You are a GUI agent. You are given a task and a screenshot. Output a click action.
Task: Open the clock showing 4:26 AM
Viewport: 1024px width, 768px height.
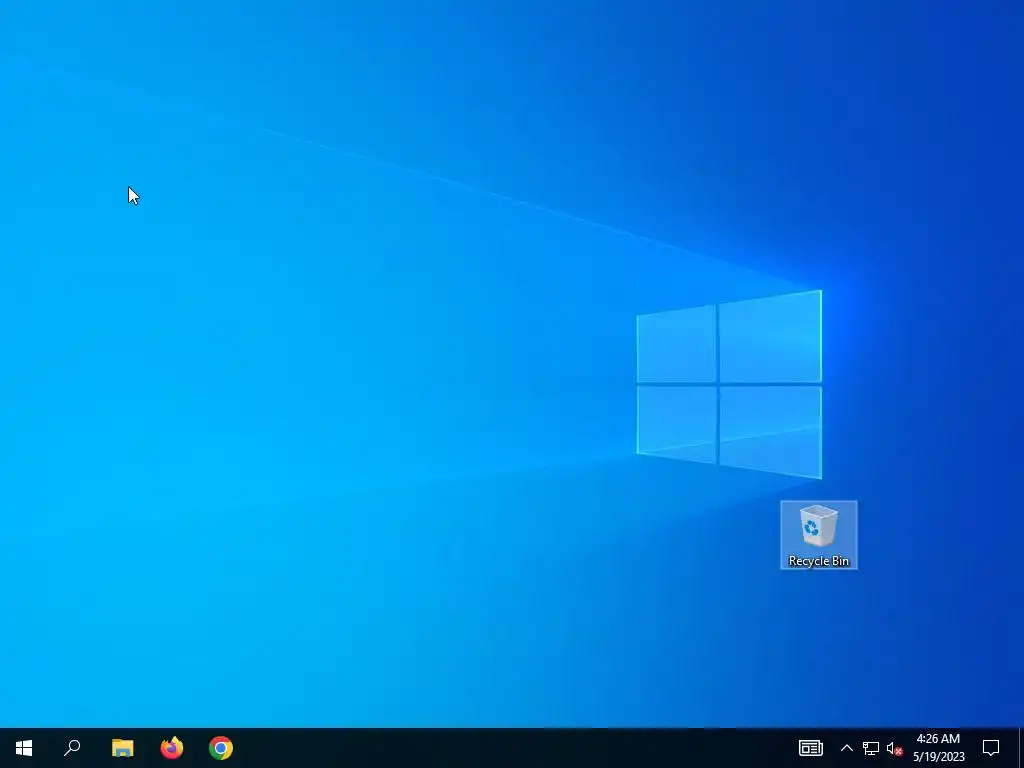click(x=938, y=748)
